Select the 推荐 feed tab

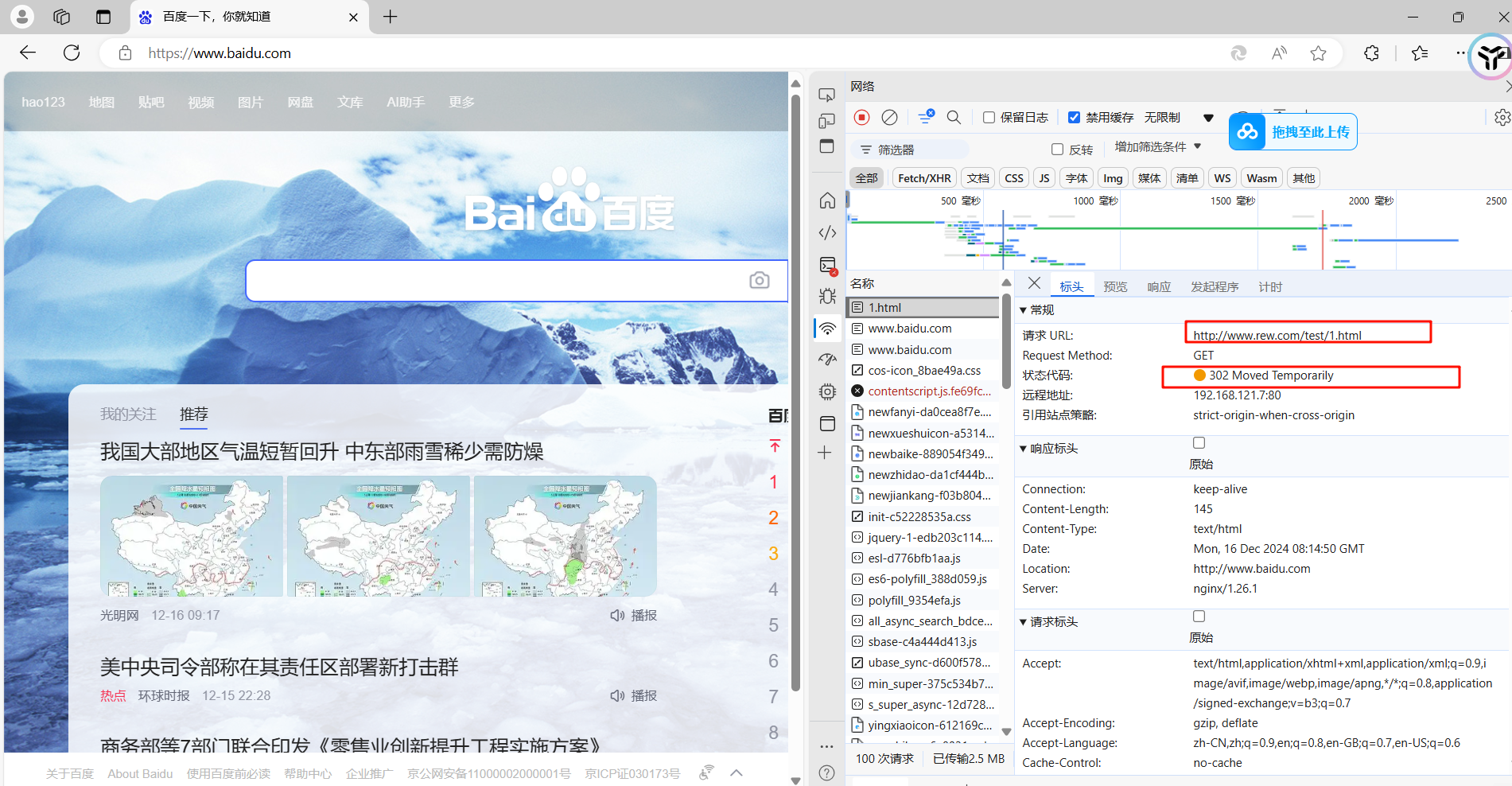coord(194,414)
